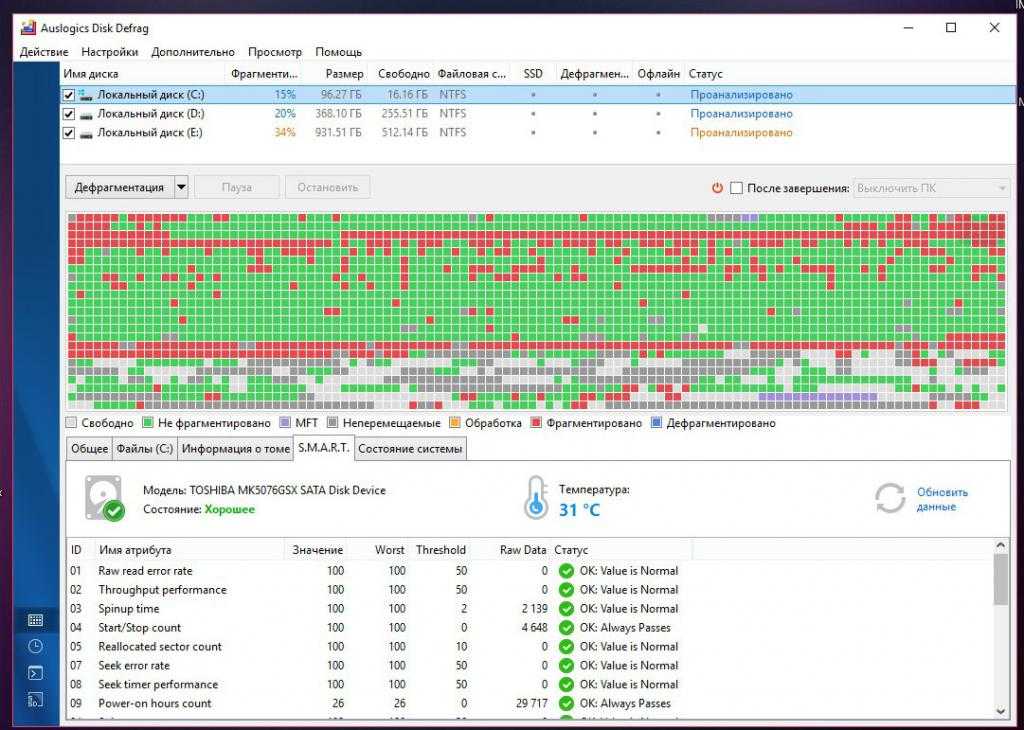
Task: Open the Дополнительно menu
Action: (x=193, y=52)
